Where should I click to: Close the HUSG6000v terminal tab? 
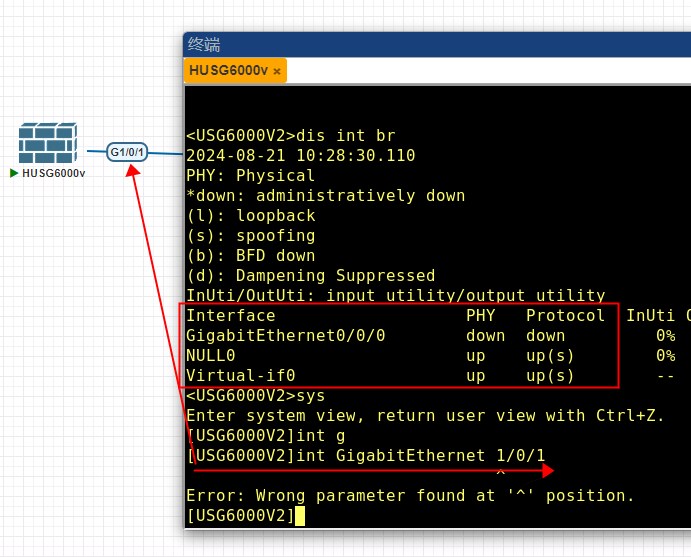pyautogui.click(x=277, y=71)
